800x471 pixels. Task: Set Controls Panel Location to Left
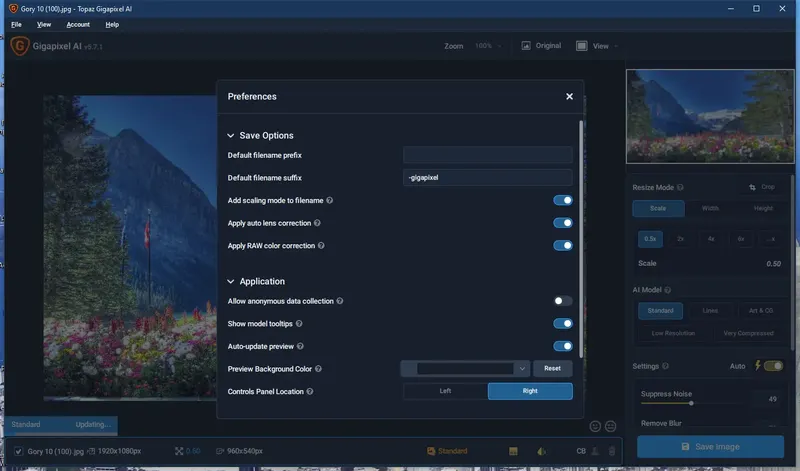tap(445, 391)
